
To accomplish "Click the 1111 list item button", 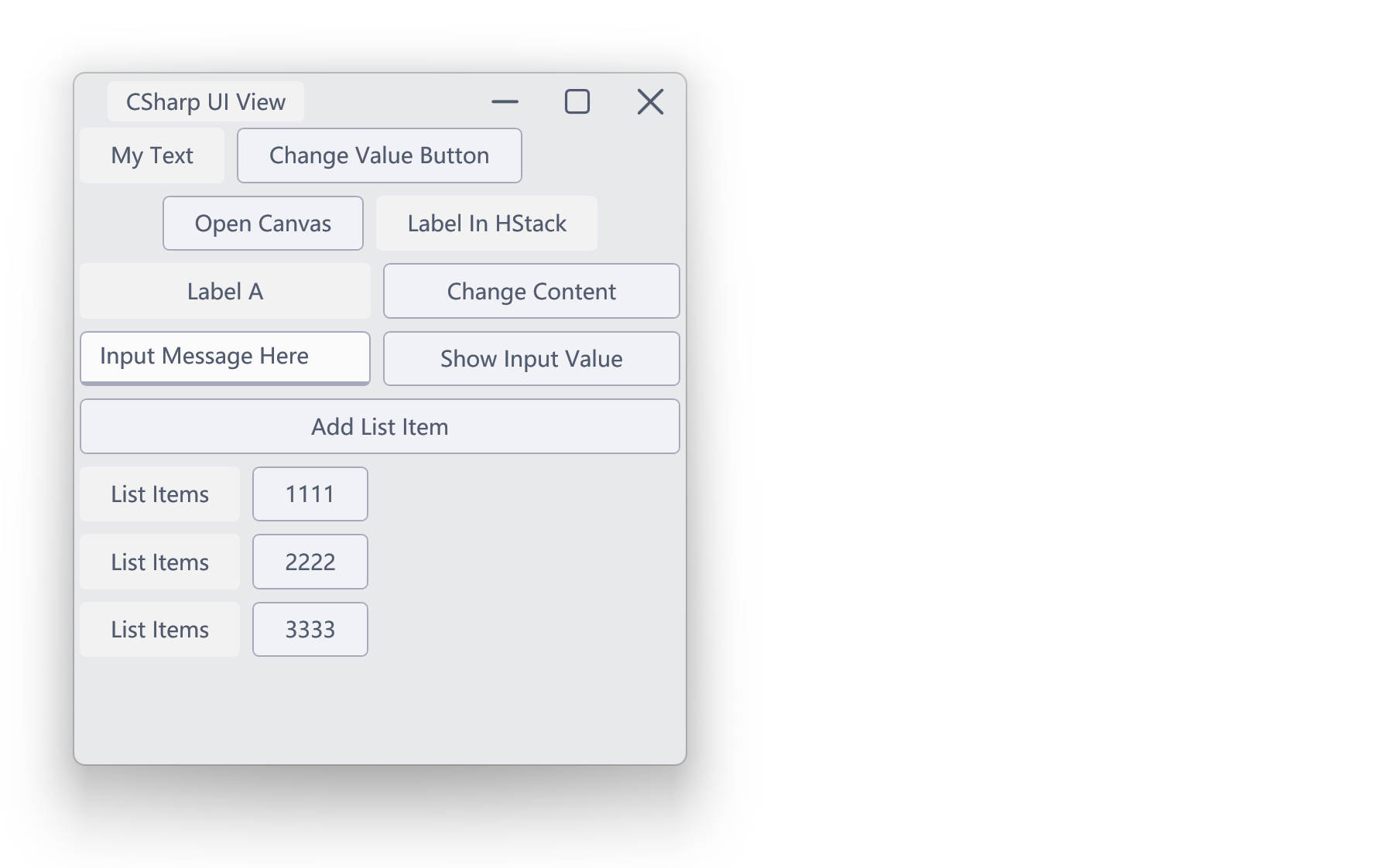I will (x=310, y=494).
